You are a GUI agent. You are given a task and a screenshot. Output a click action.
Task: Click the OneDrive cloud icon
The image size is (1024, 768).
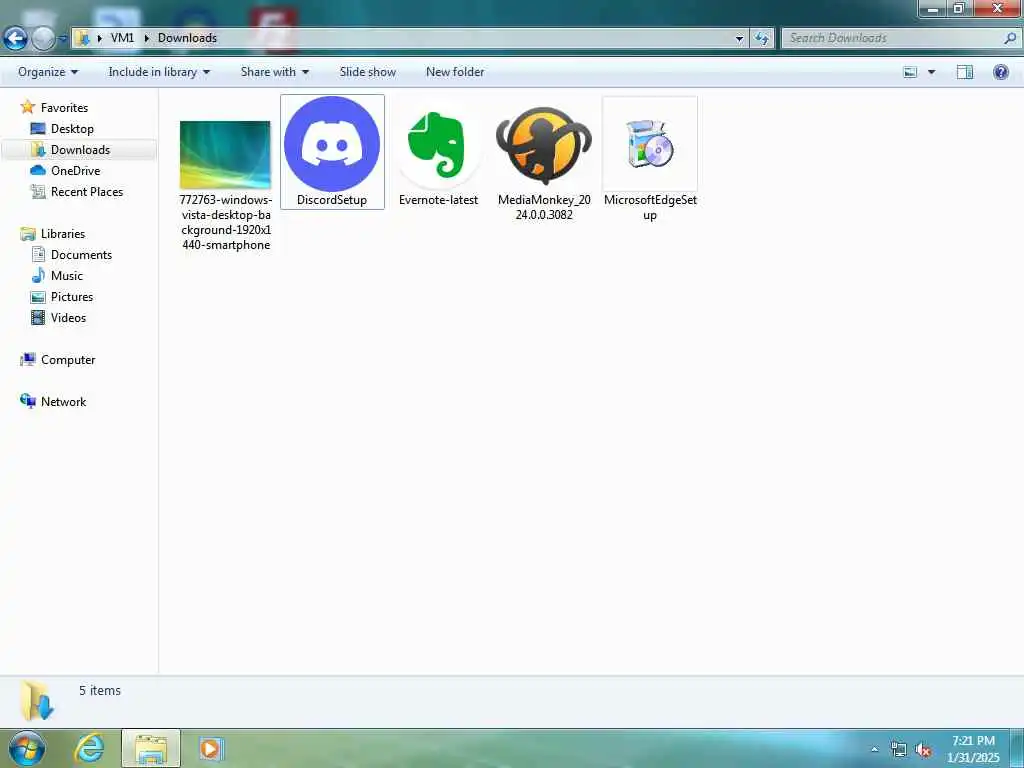(38, 170)
